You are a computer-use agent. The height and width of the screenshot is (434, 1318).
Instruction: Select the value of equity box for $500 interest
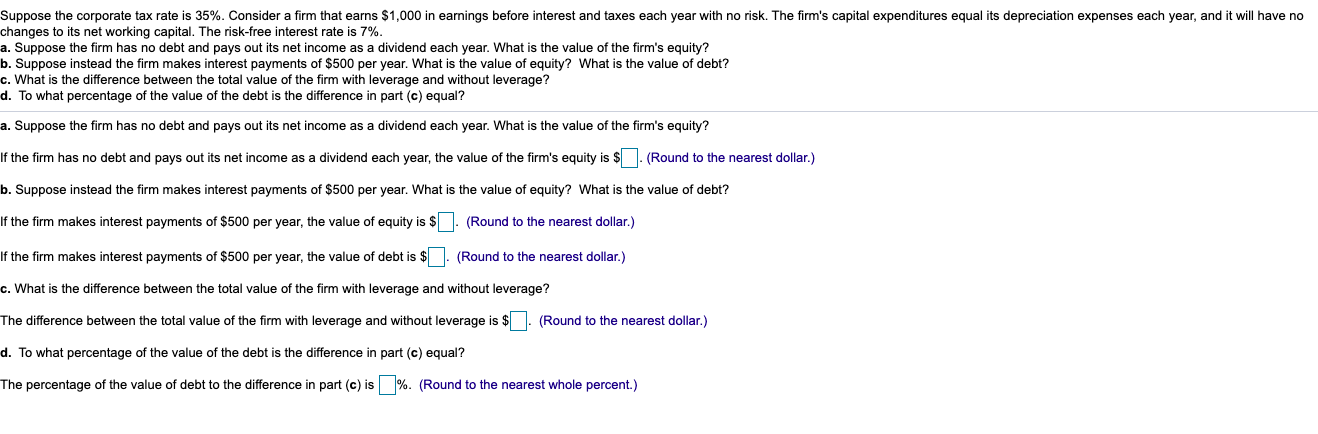point(448,222)
